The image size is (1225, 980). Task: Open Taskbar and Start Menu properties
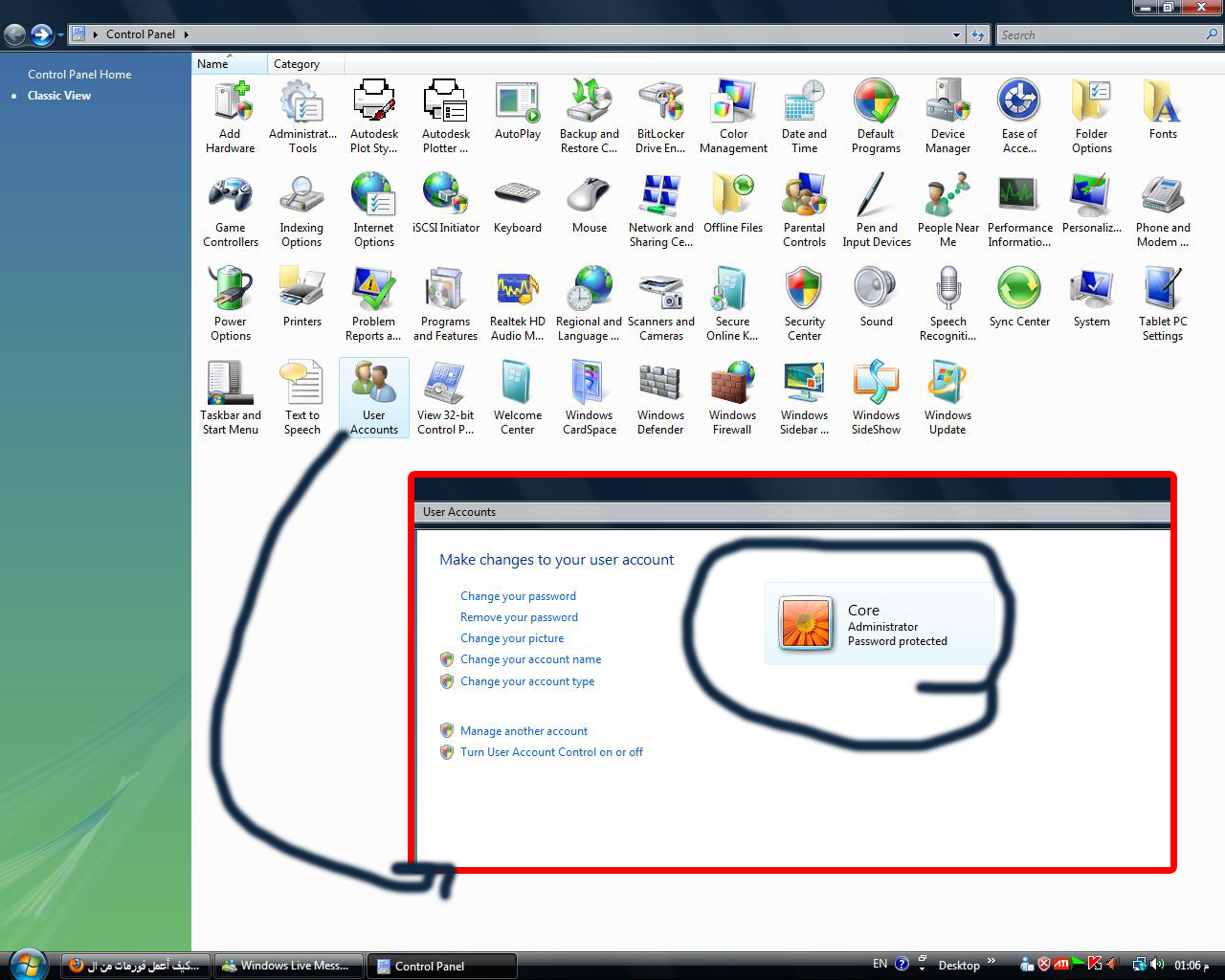231,398
